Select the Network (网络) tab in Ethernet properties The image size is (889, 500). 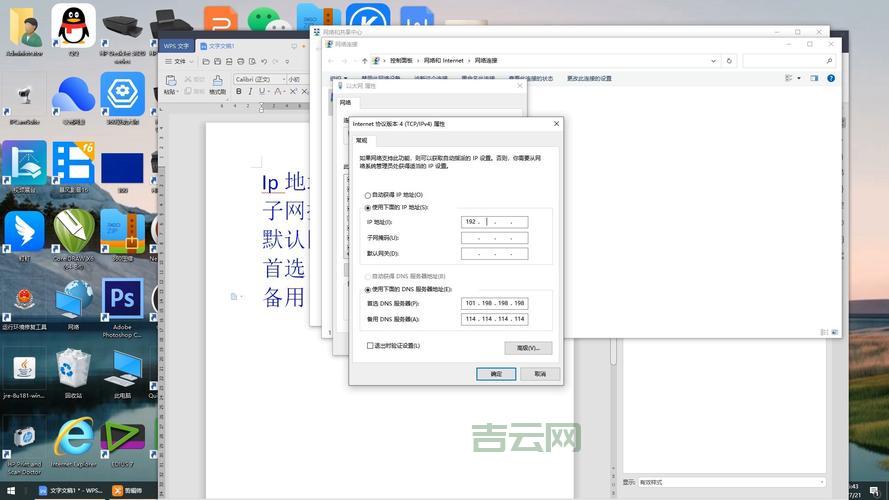345,103
